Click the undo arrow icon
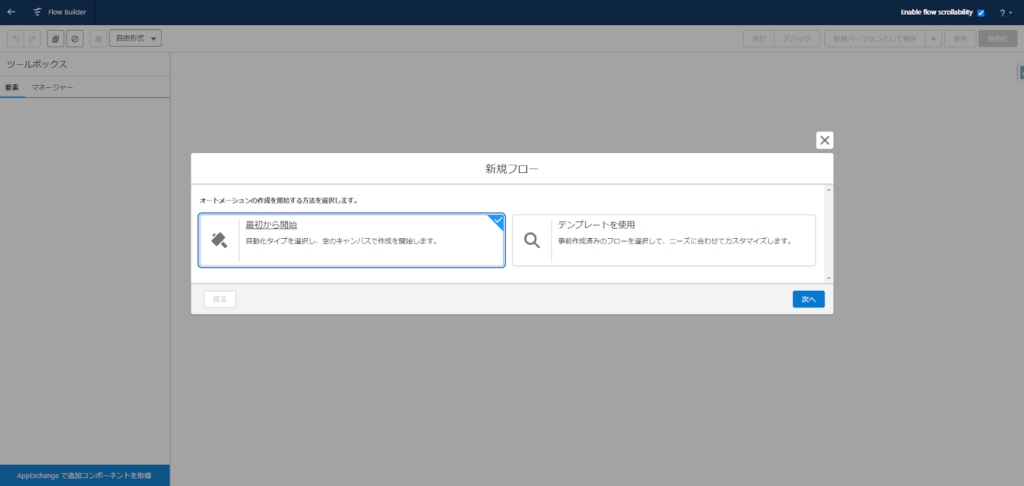1024x486 pixels. 16,38
